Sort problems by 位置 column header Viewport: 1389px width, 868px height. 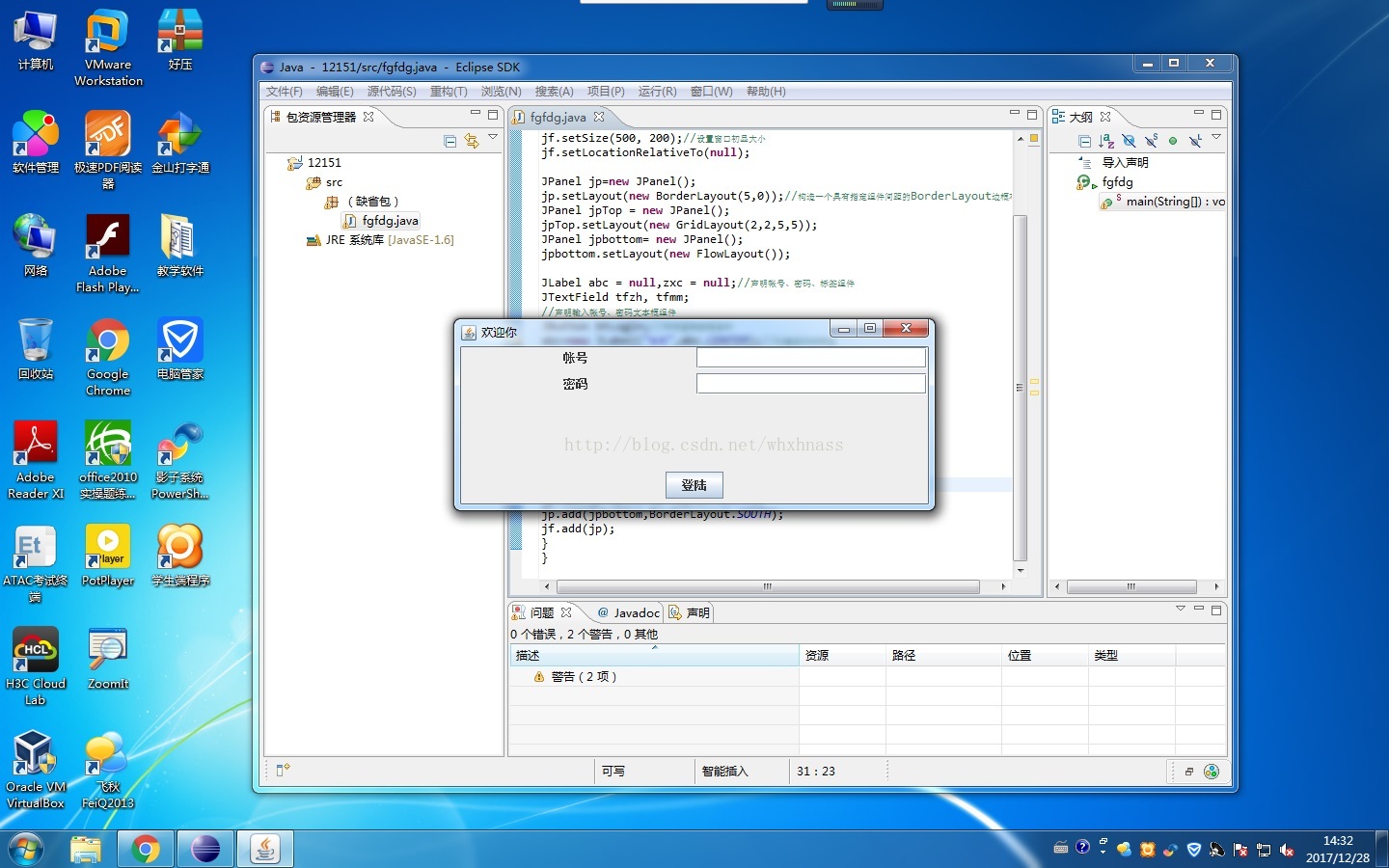(x=1045, y=656)
